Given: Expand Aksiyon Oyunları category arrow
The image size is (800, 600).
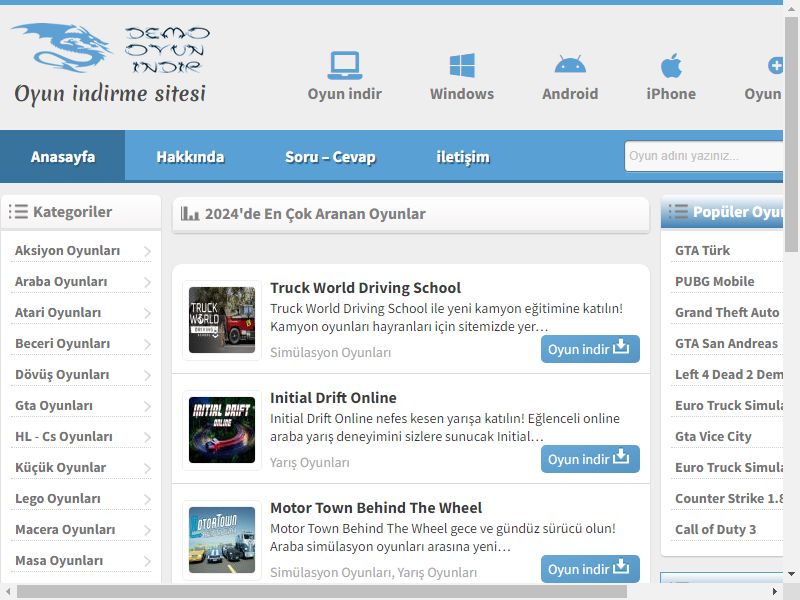Looking at the screenshot, I should coord(147,251).
